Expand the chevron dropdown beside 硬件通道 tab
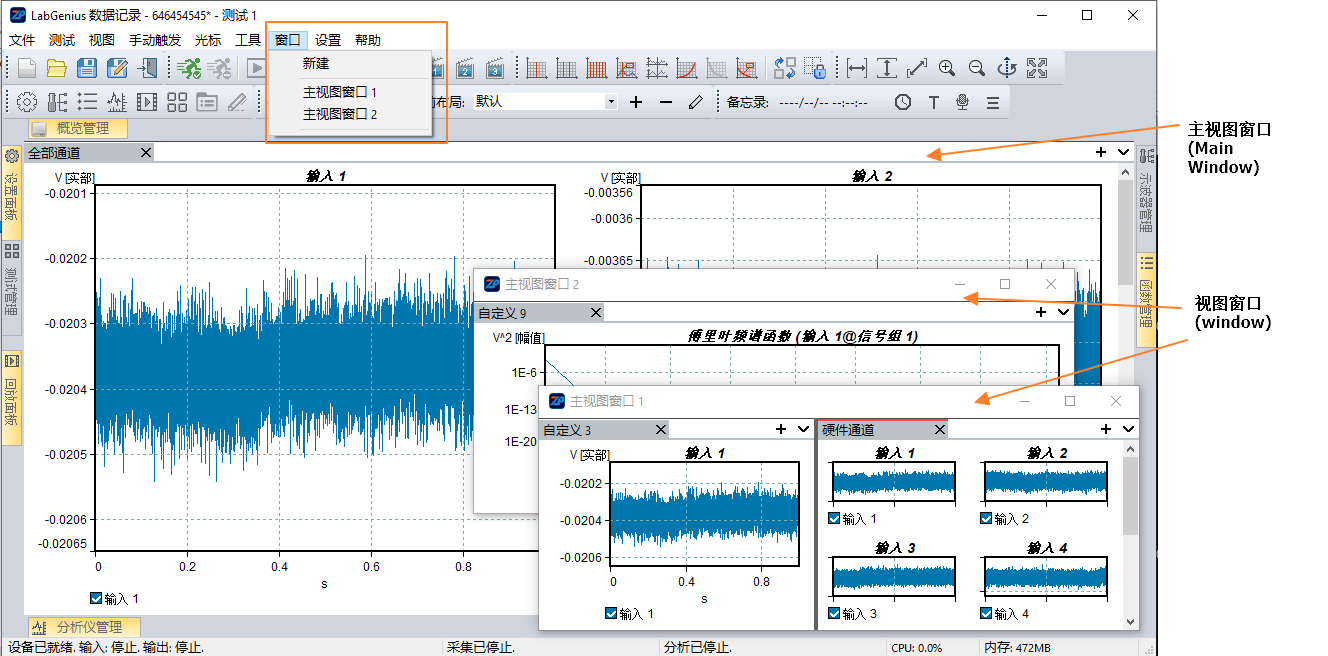 [1128, 430]
